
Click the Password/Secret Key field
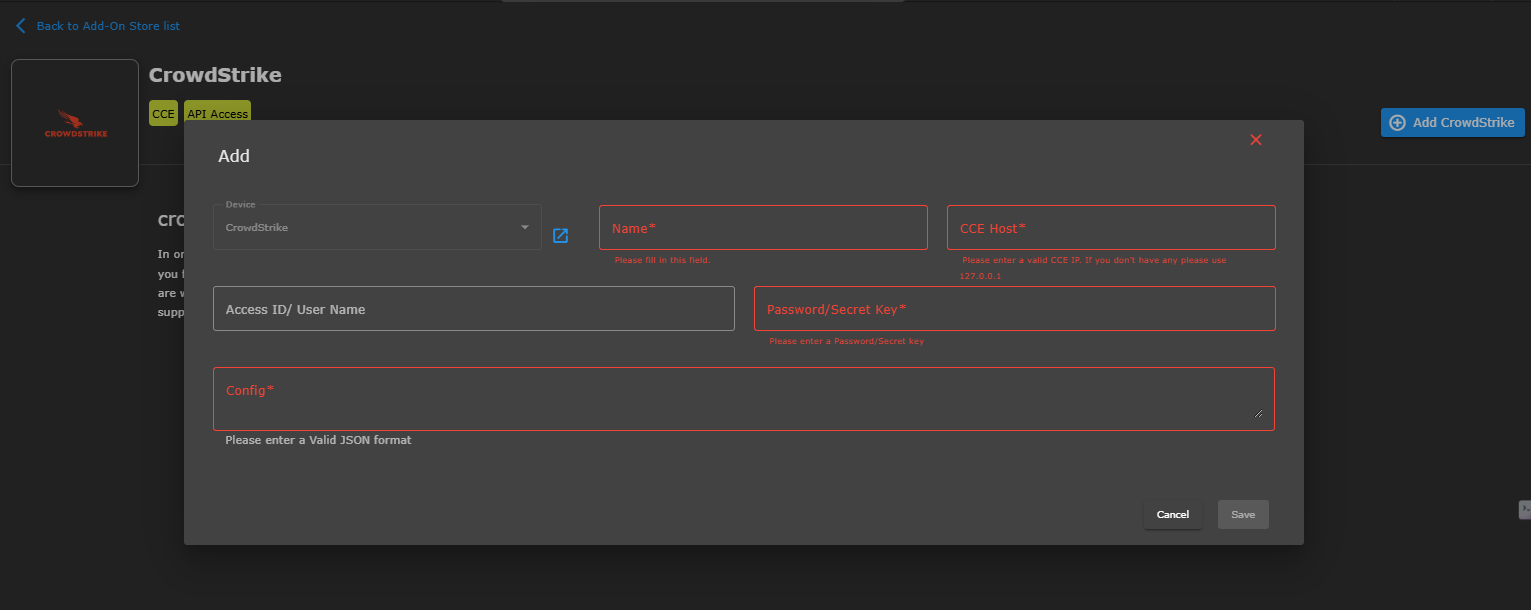(1015, 309)
